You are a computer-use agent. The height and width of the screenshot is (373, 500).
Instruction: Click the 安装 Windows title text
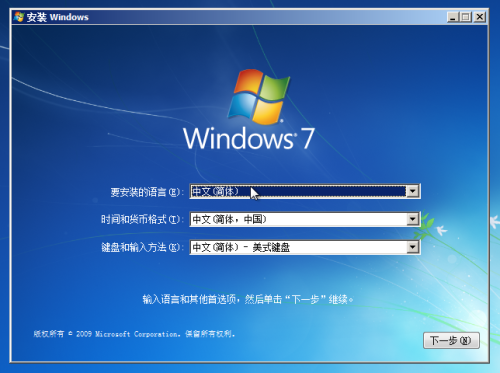(x=58, y=17)
